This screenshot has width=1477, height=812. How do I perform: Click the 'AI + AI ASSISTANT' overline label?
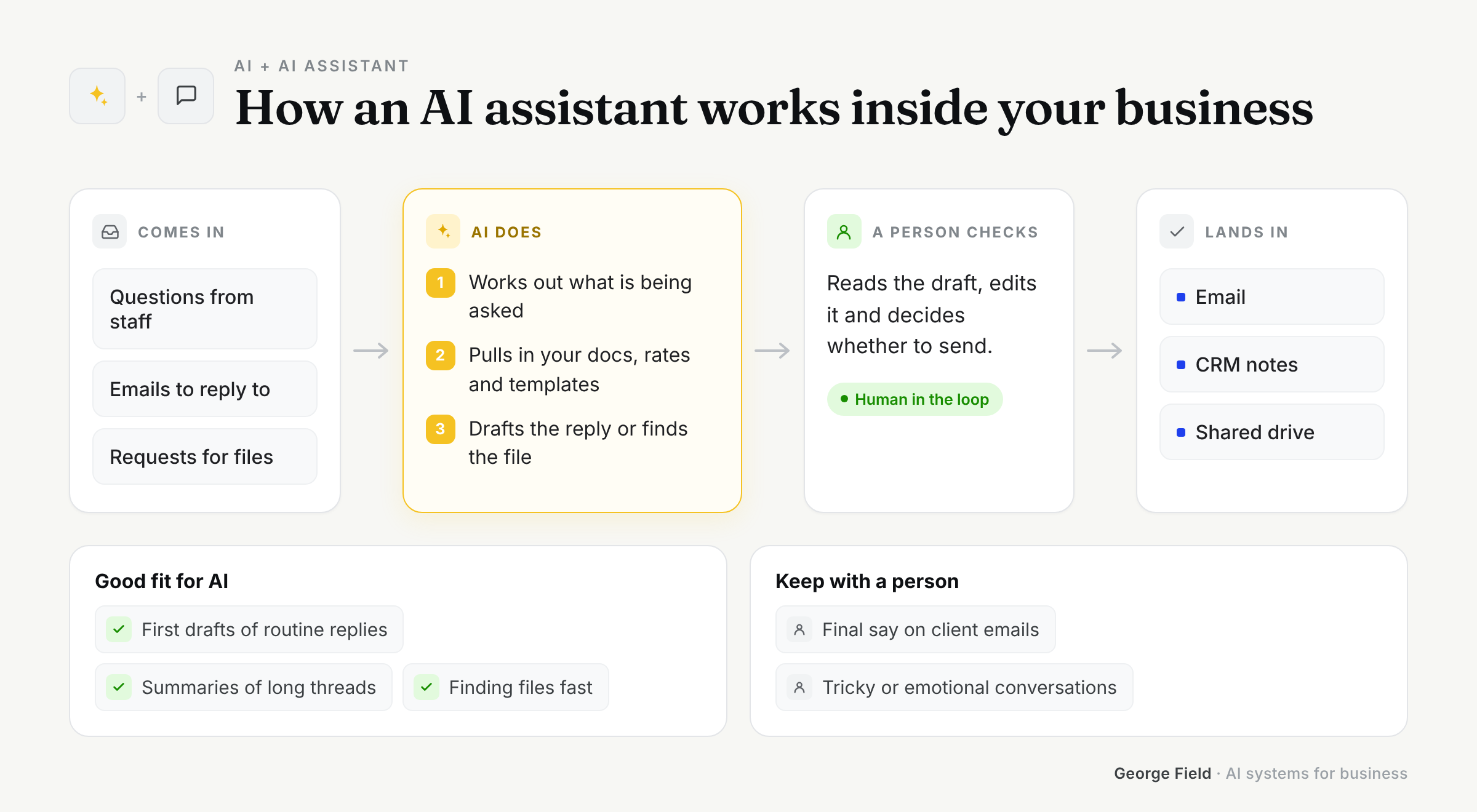pyautogui.click(x=322, y=66)
